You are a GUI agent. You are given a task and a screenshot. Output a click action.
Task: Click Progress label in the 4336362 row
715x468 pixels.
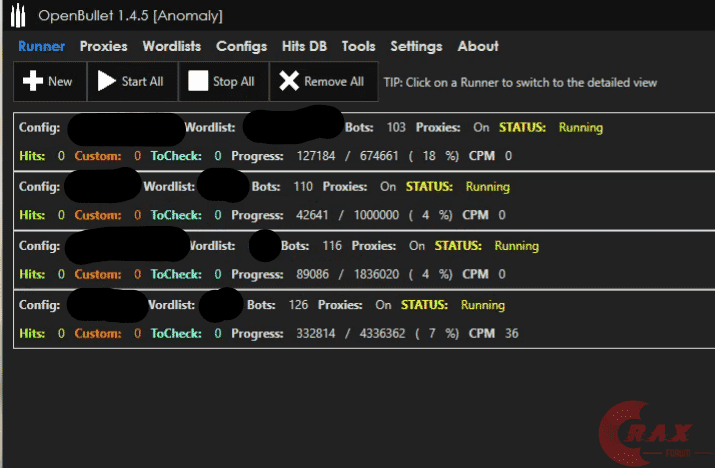[x=257, y=334]
